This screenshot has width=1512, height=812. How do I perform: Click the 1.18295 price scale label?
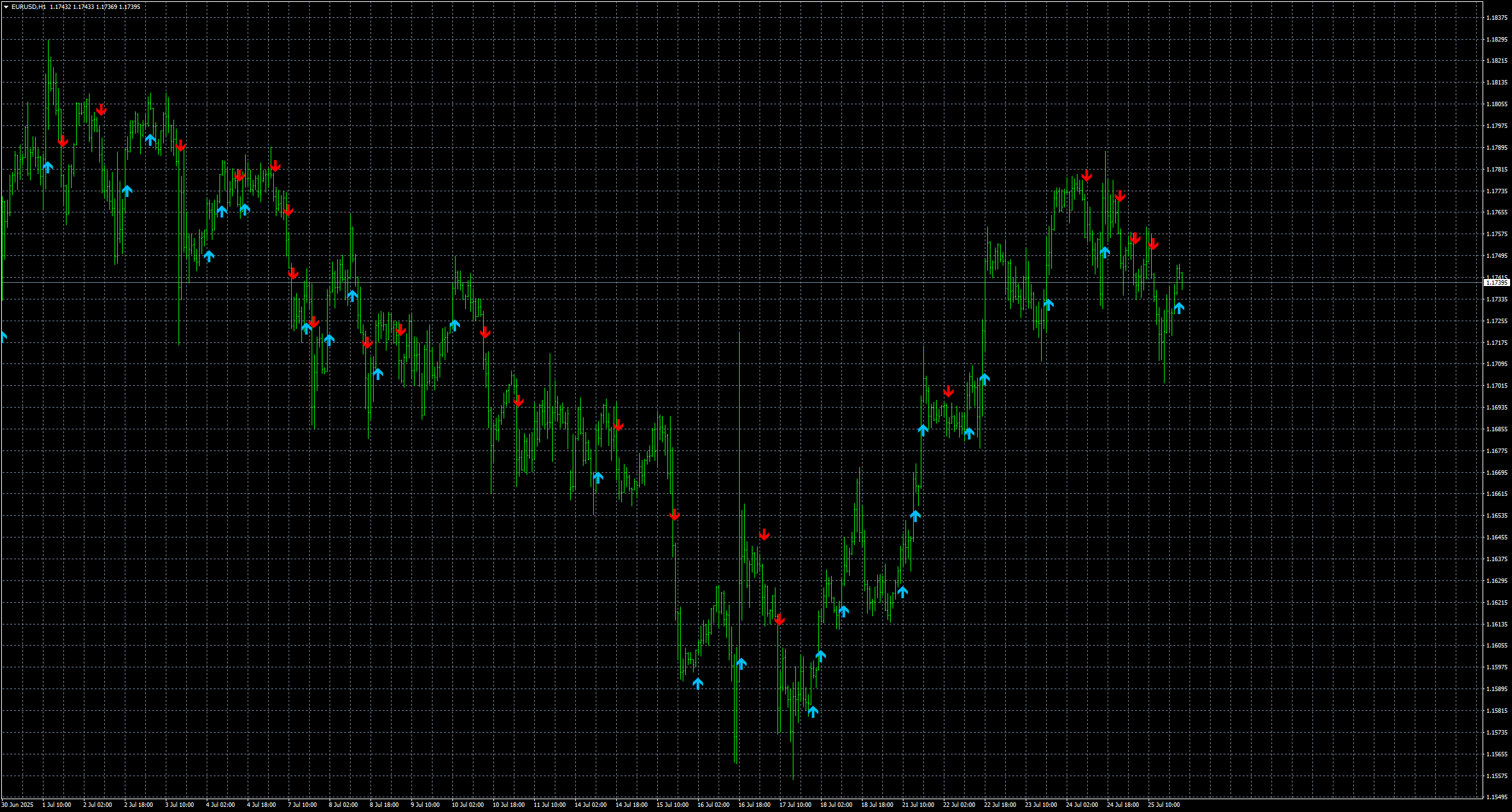1497,39
